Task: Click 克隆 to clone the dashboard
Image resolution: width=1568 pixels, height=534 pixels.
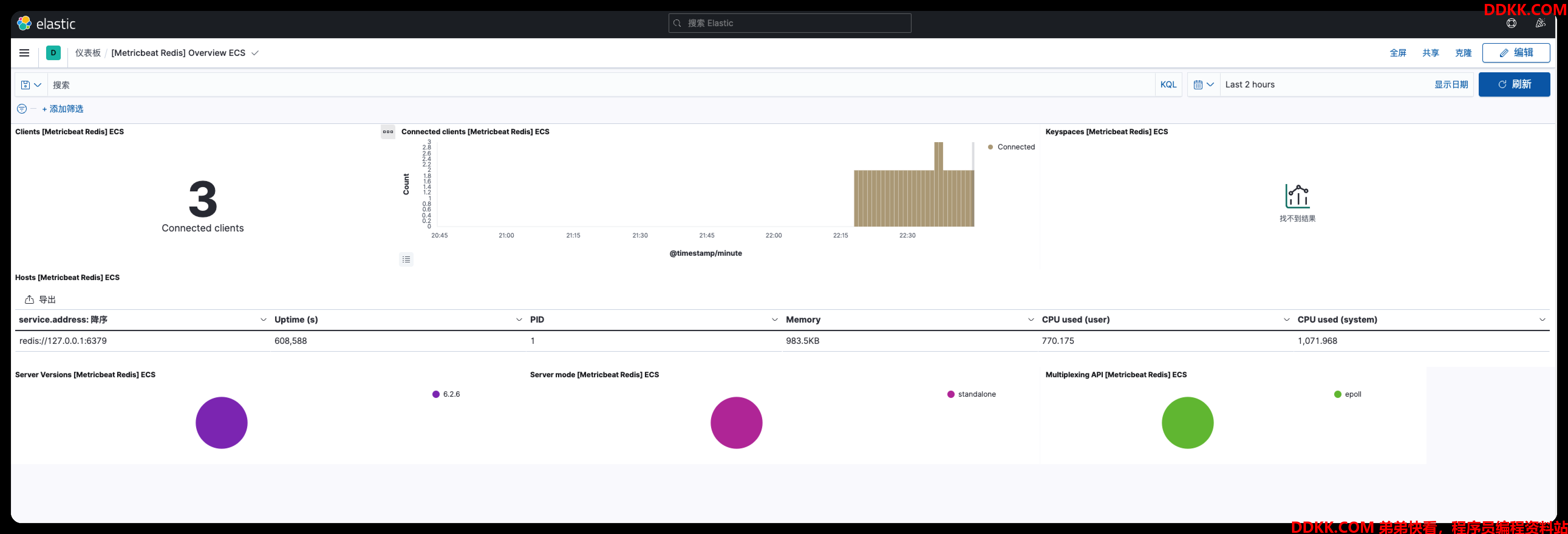Action: 1463,53
